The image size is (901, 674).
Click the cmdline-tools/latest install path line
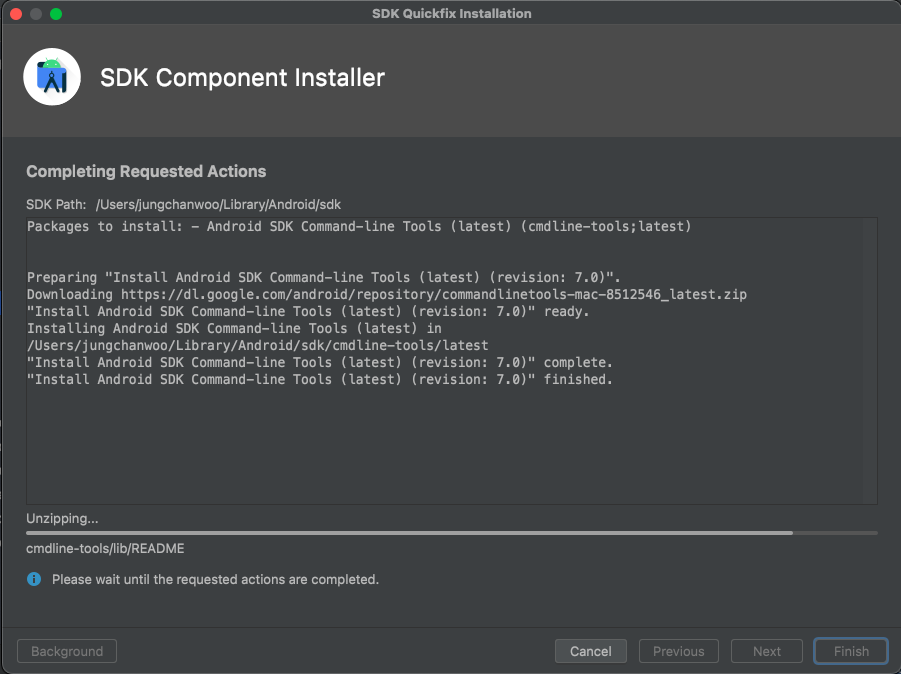pos(257,345)
